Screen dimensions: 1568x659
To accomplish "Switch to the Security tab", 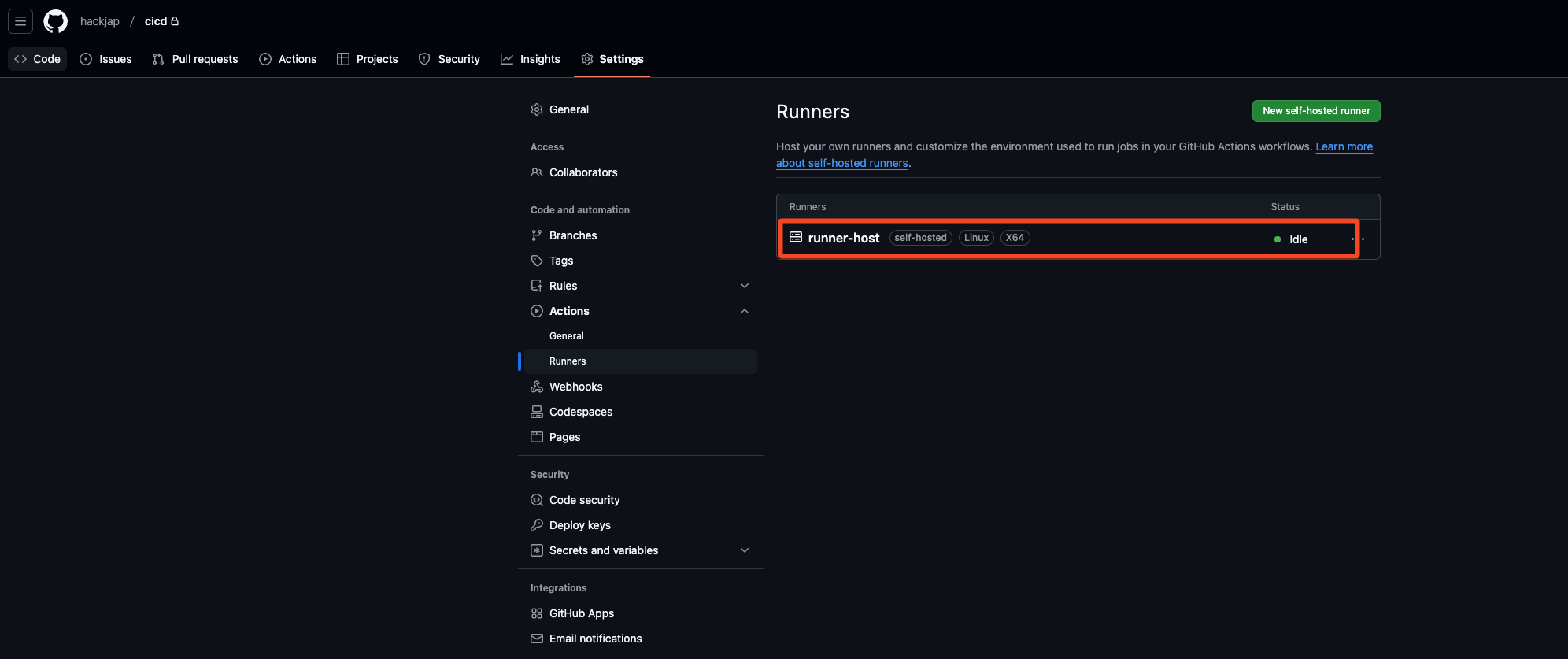I will [449, 59].
